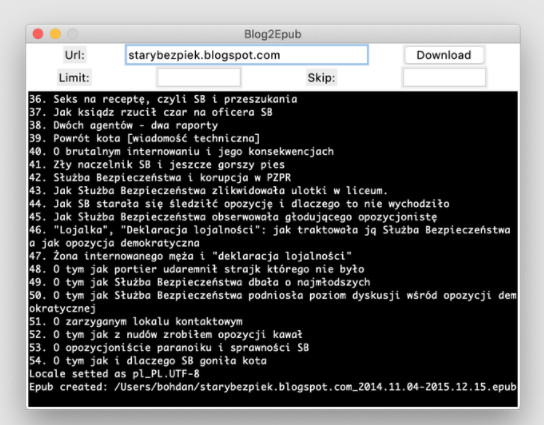Viewport: 544px width, 425px height.
Task: Select line 38 "Dwóch agentów - dwa raporty"
Action: pyautogui.click(x=124, y=125)
